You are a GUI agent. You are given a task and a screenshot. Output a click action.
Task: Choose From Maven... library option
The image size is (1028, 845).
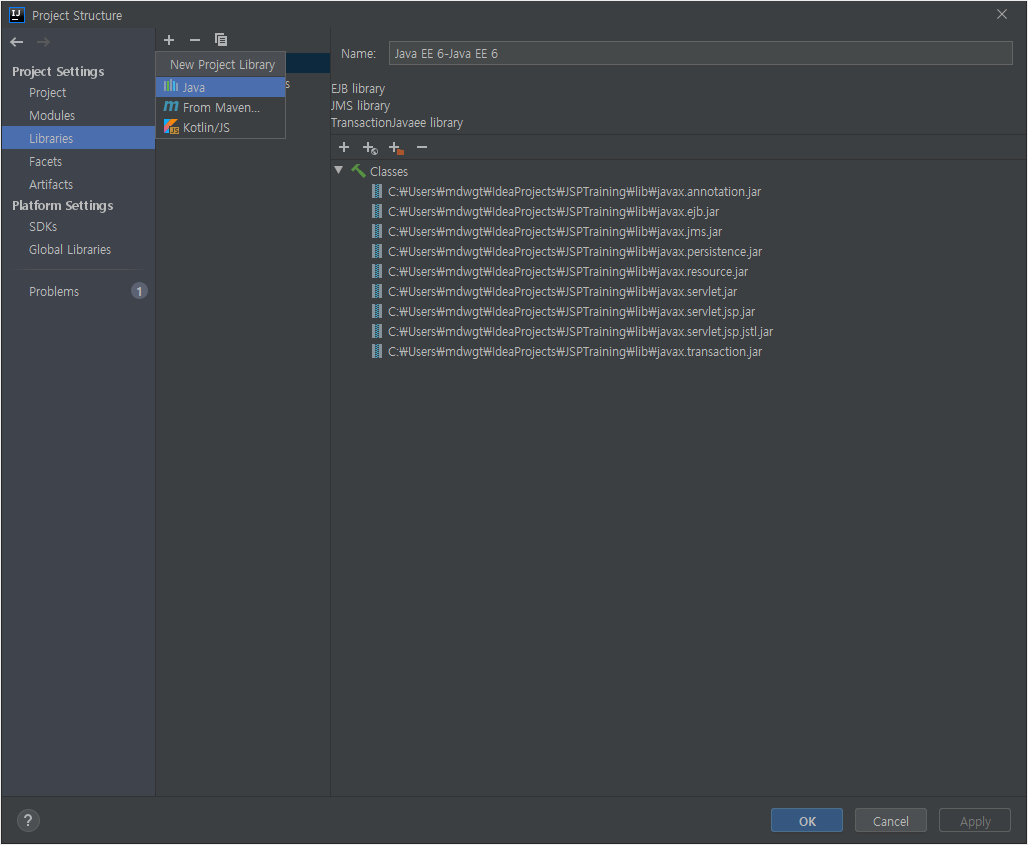(x=220, y=108)
